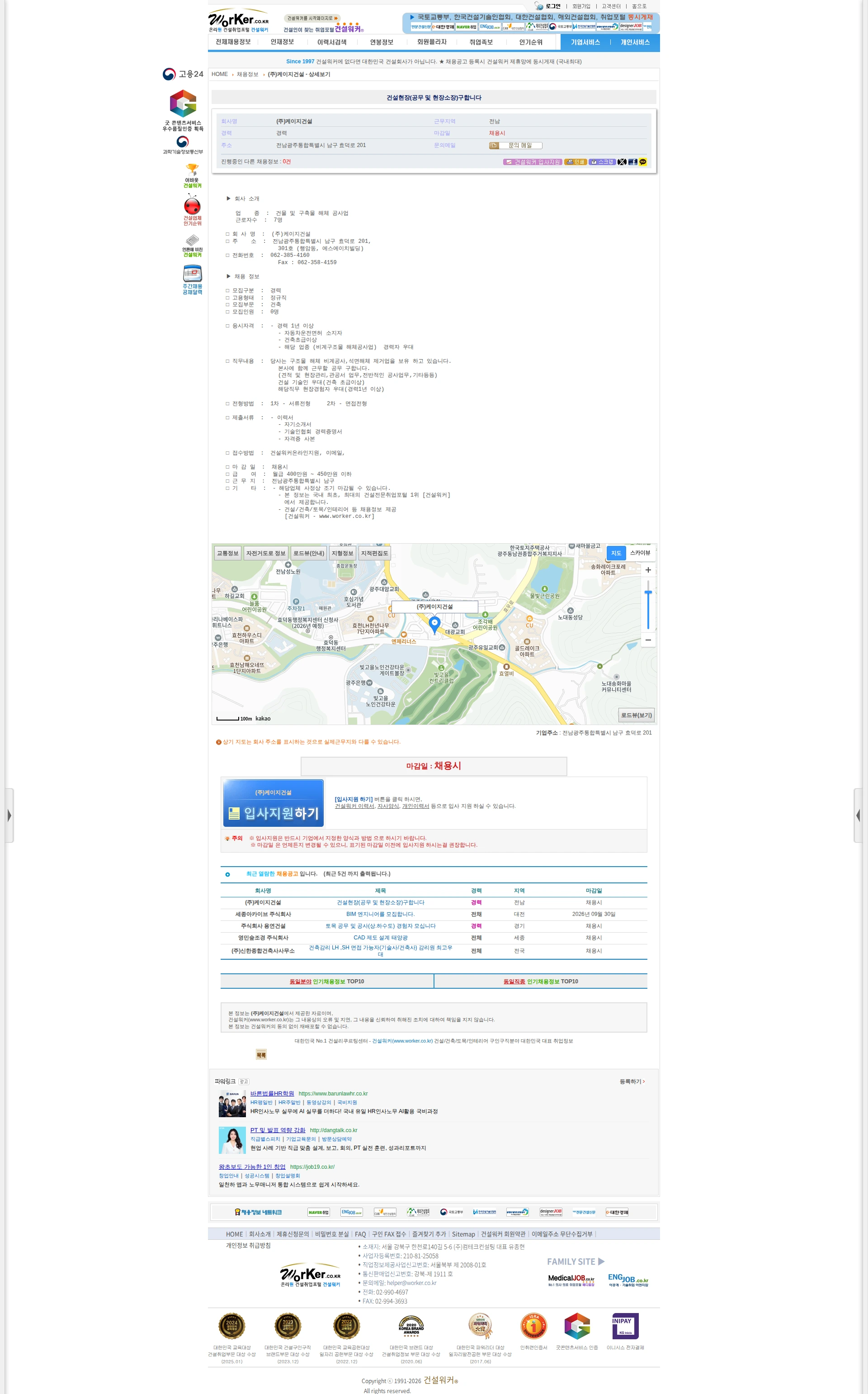This screenshot has width=868, height=1394.
Task: Select the 지도 map view toggle
Action: coord(616,553)
